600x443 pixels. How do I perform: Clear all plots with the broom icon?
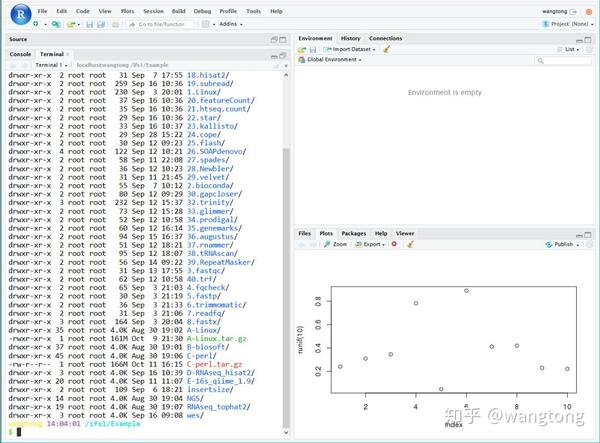[410, 244]
